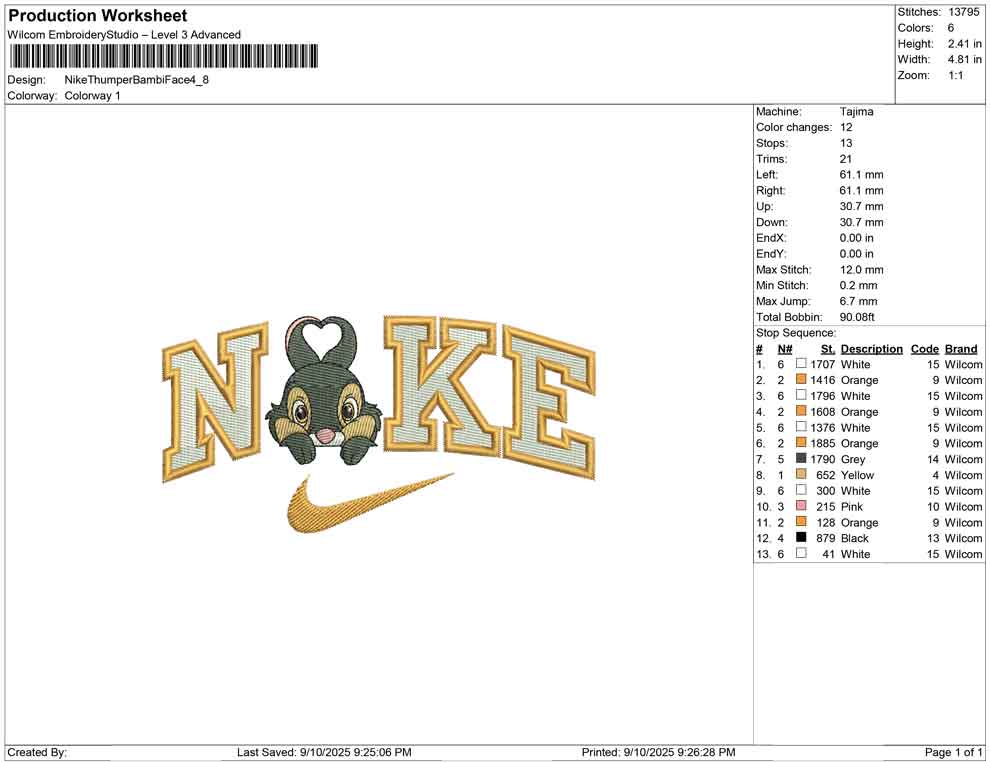990x762 pixels.
Task: Click the Machine value Tajima
Action: 857,112
